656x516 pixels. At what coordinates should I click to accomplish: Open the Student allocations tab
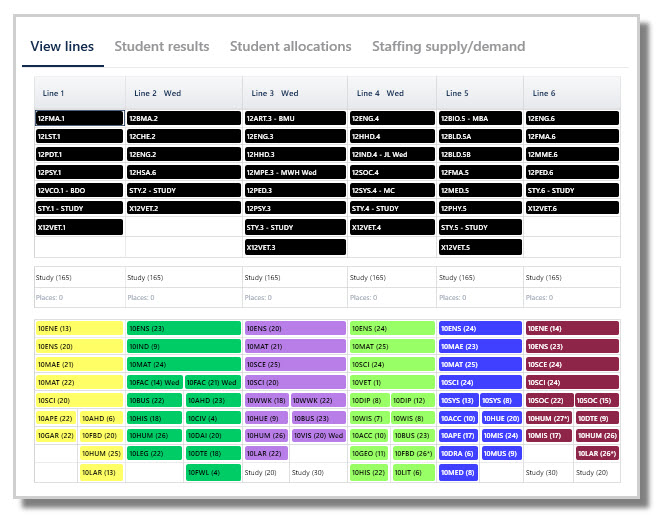[x=290, y=46]
